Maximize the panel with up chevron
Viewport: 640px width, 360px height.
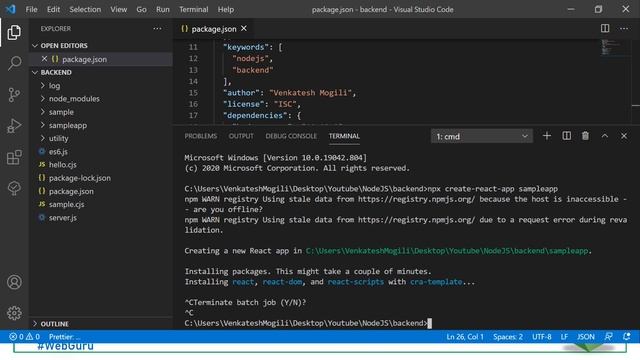coord(604,136)
